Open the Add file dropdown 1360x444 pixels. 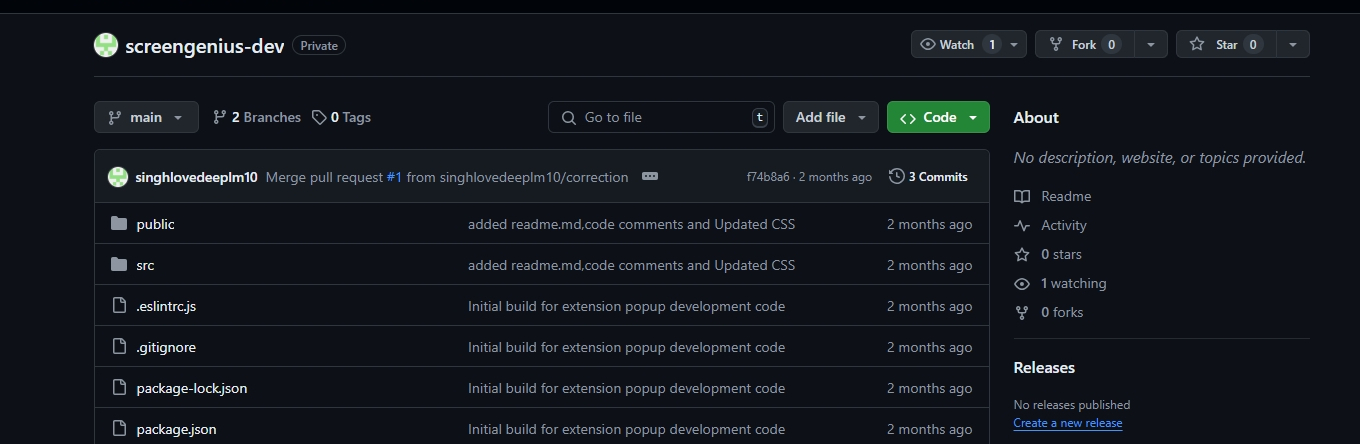click(831, 117)
